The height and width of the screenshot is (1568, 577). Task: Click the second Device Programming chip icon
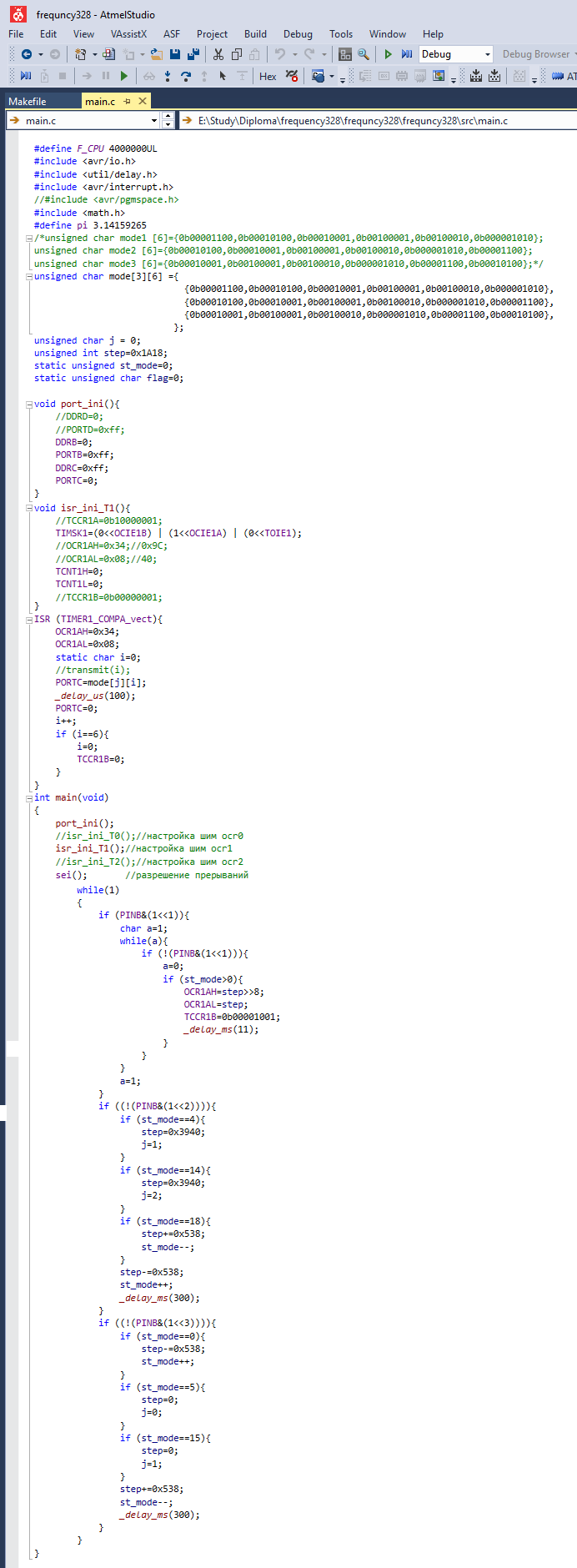click(x=494, y=76)
